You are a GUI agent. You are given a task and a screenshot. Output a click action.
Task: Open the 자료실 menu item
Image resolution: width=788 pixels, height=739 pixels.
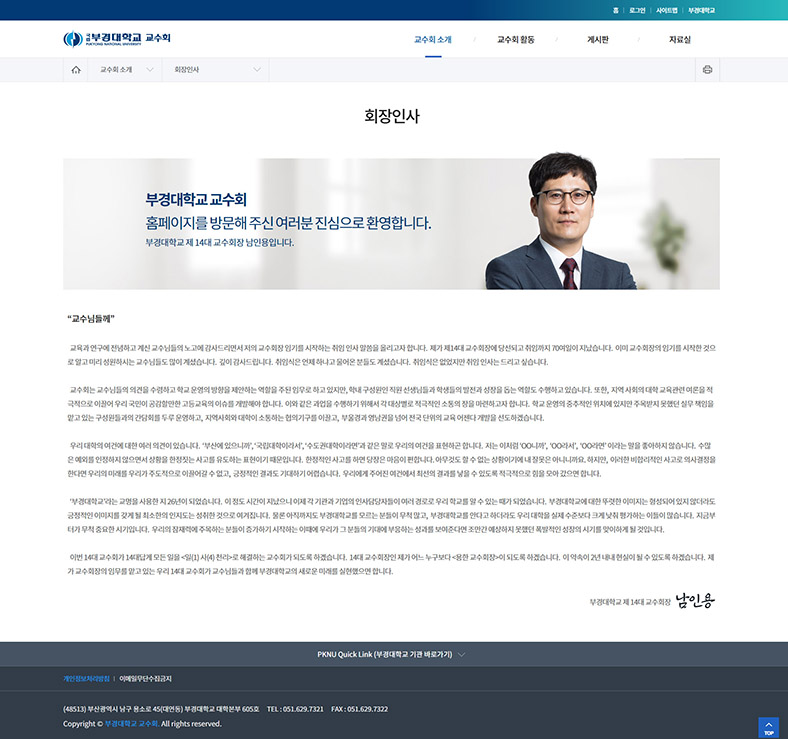(680, 39)
